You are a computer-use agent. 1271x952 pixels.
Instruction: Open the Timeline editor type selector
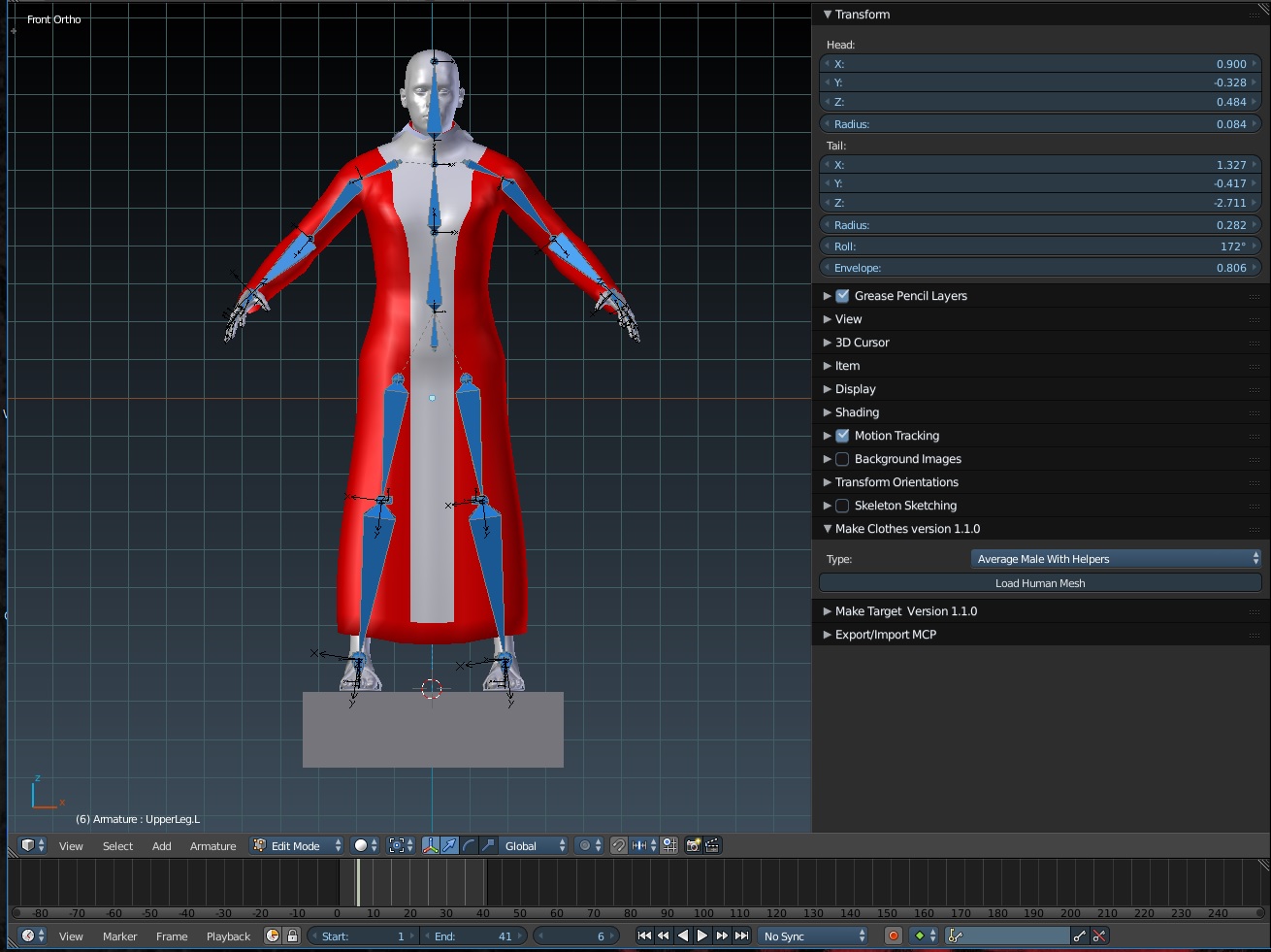coord(33,936)
